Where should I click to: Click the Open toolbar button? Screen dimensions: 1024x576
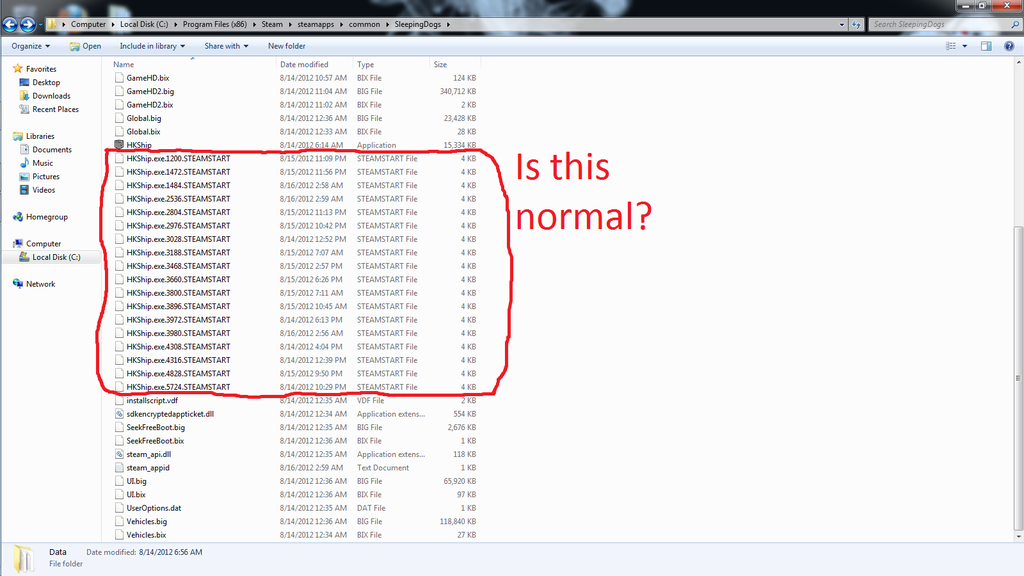click(x=85, y=46)
